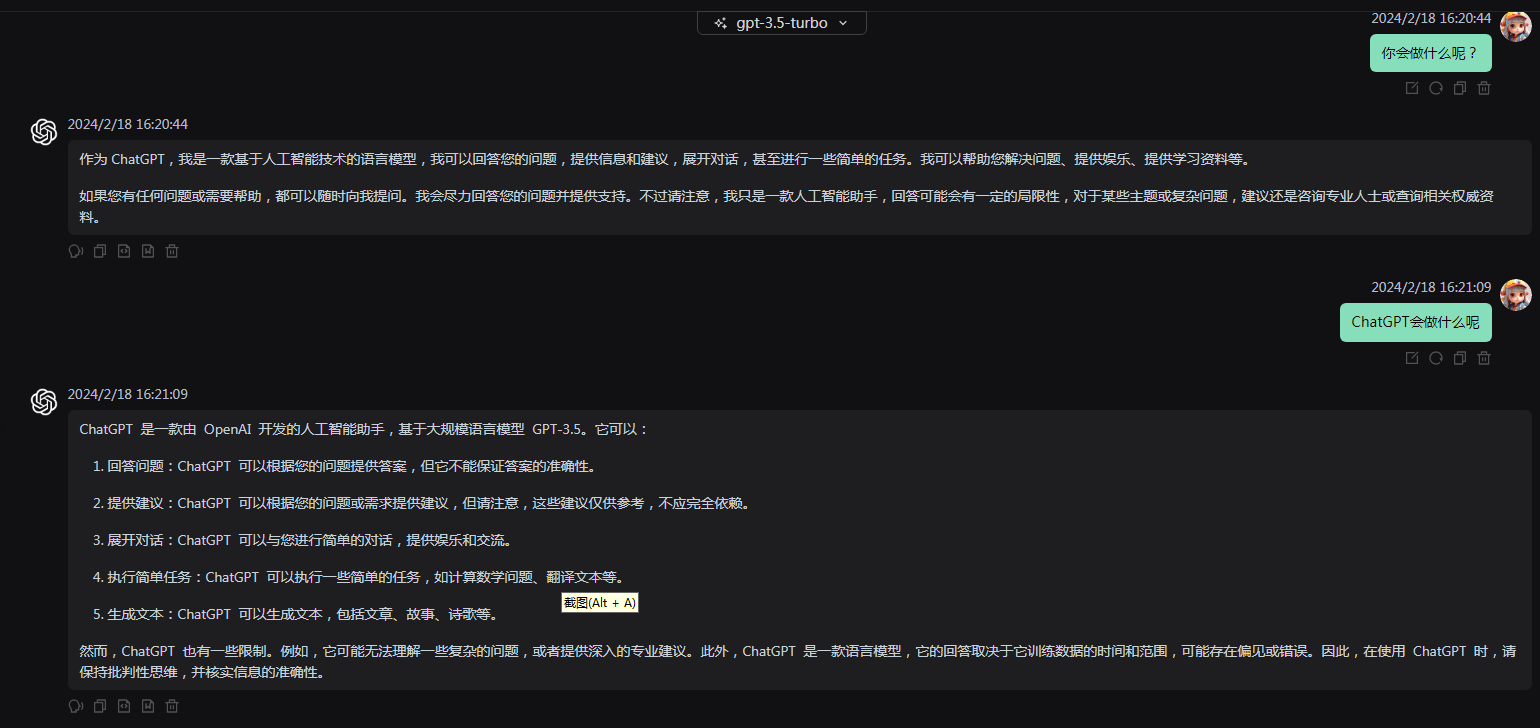Viewport: 1540px width, 728px height.
Task: Click the user avatar beside 'ChatGPT会做什么呢'
Action: [1515, 295]
